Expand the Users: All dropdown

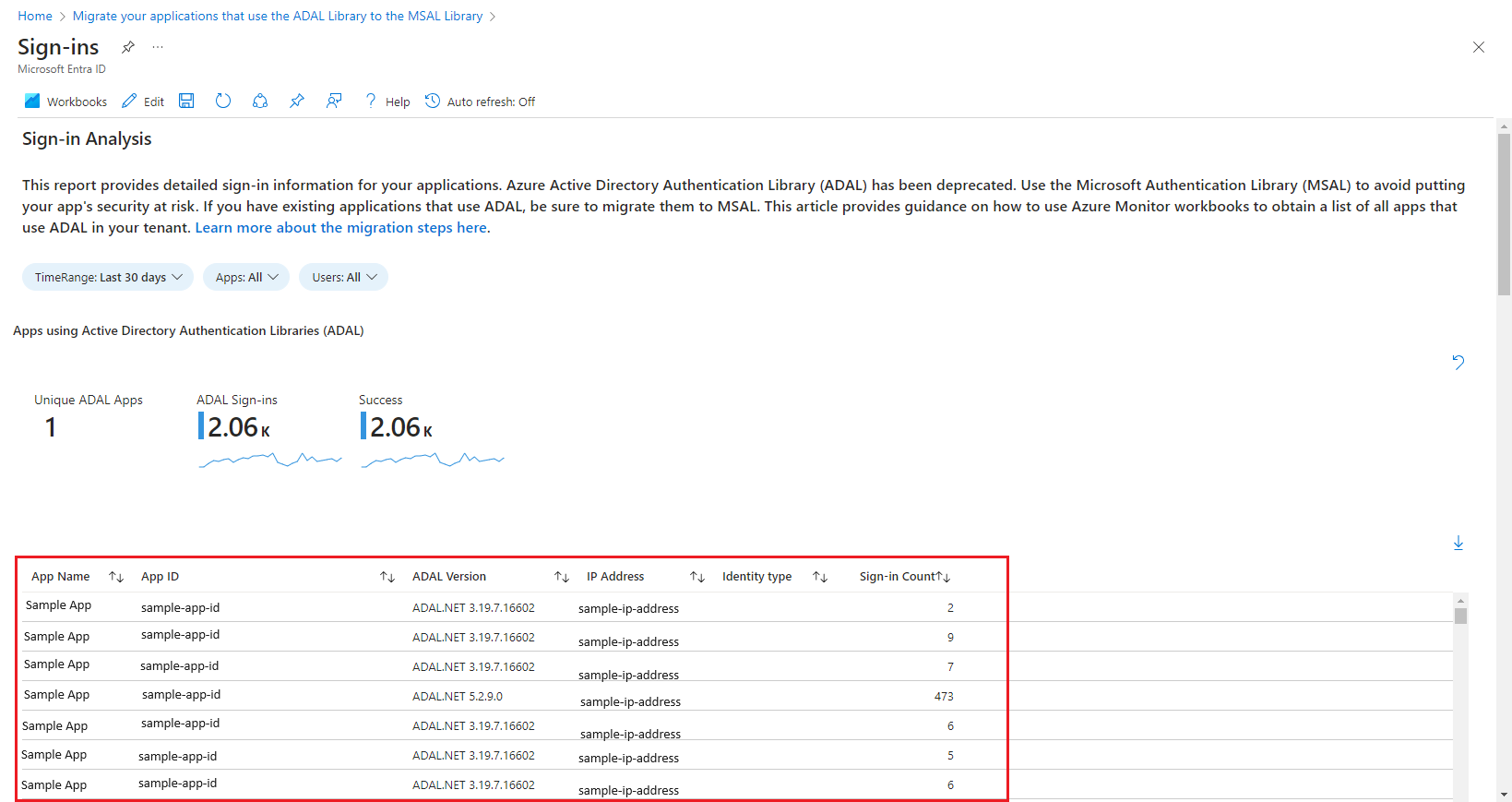pos(343,277)
